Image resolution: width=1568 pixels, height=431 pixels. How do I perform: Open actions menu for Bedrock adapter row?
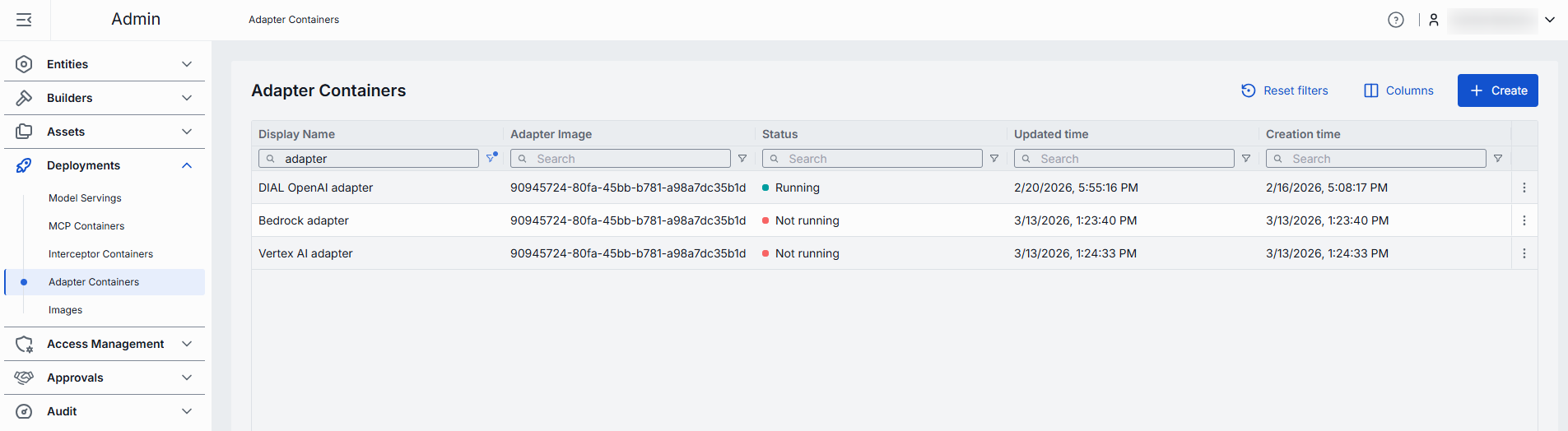coord(1524,220)
